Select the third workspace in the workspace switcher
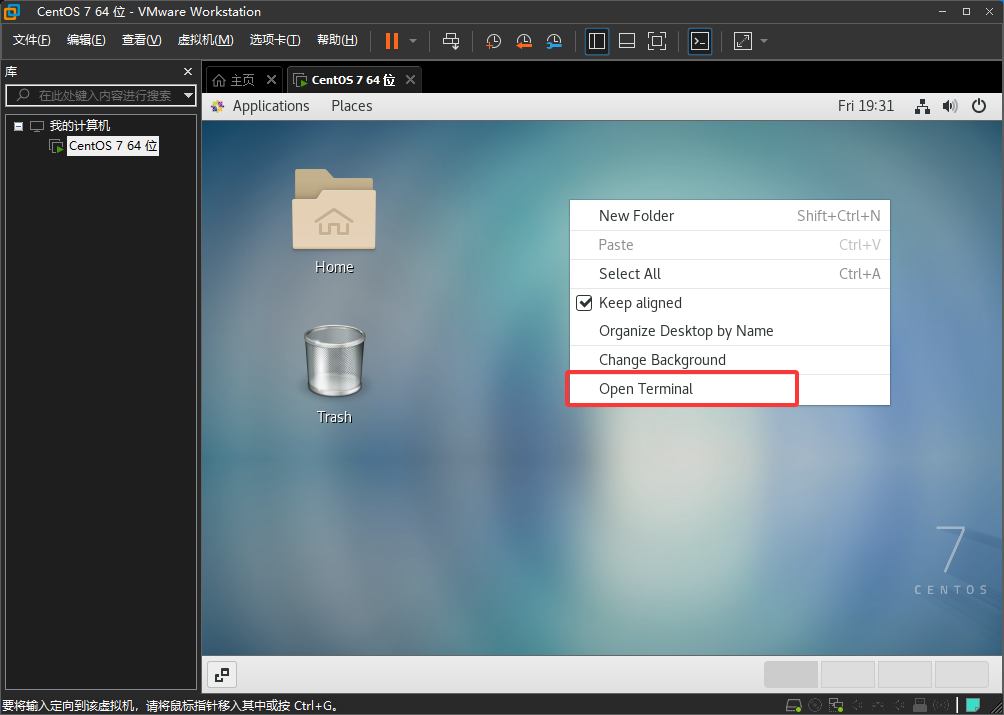 (905, 675)
